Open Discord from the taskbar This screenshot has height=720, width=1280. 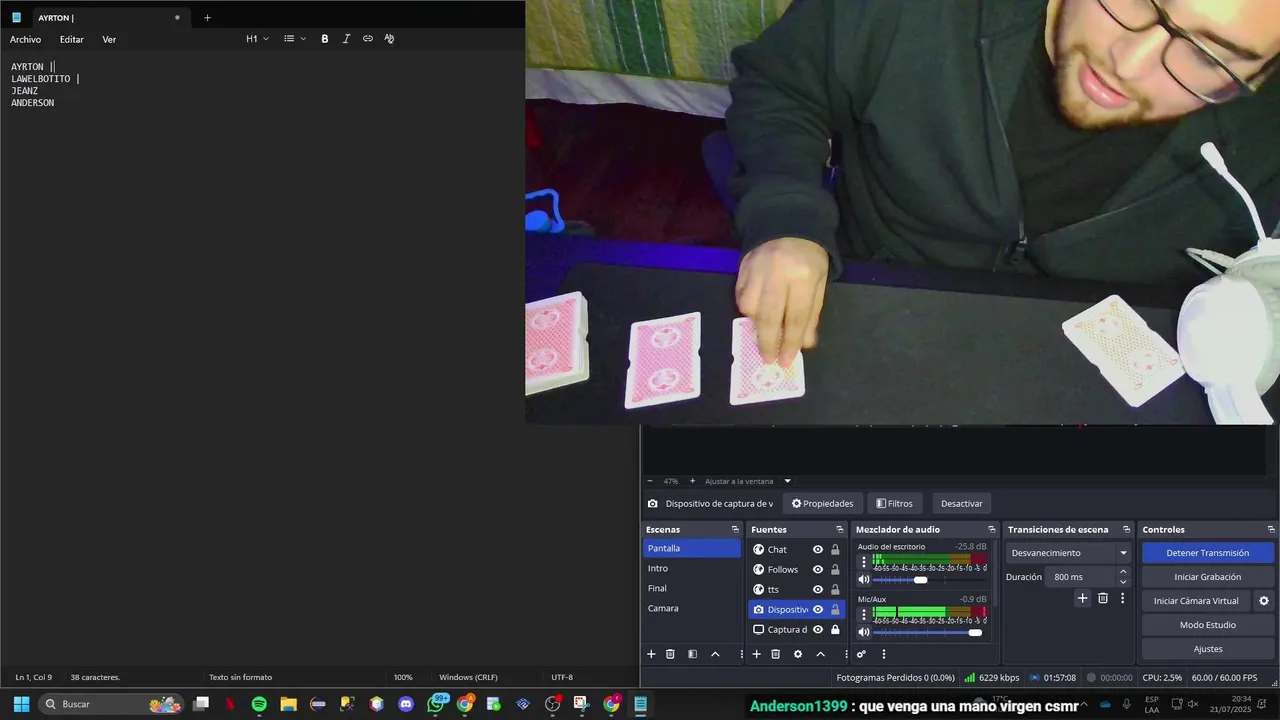click(406, 704)
